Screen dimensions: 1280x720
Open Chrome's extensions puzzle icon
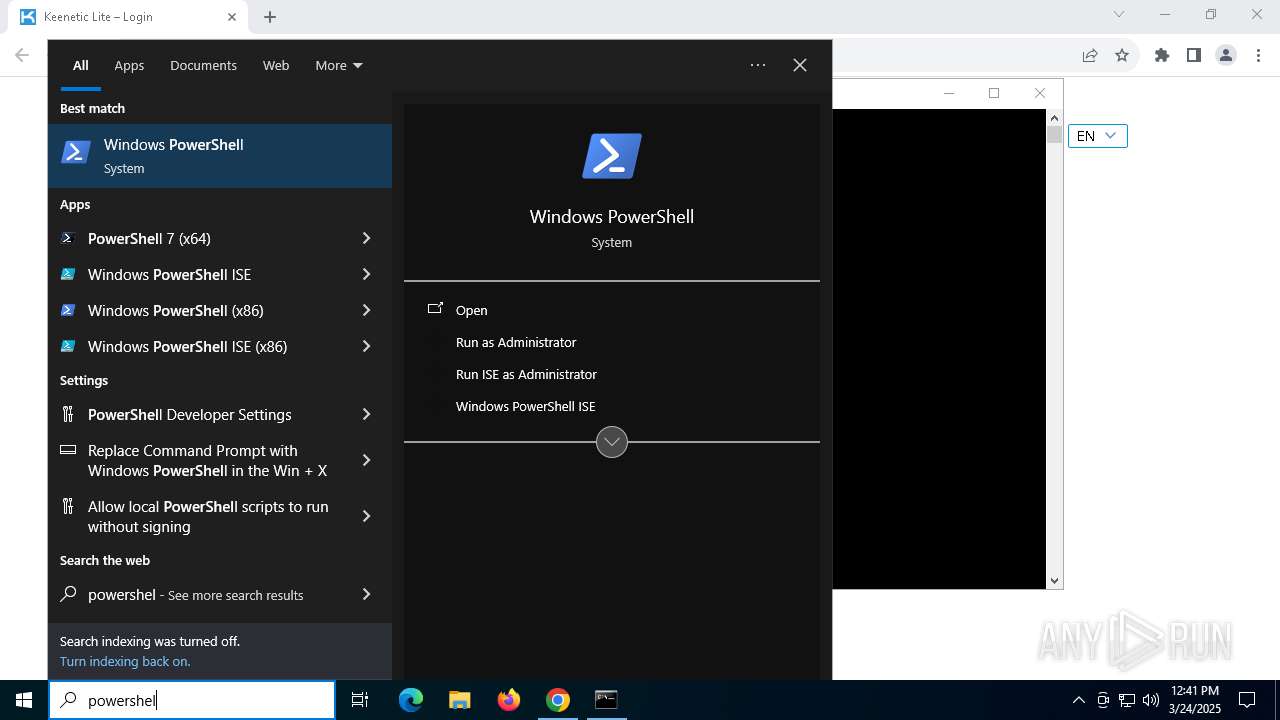tap(1162, 55)
